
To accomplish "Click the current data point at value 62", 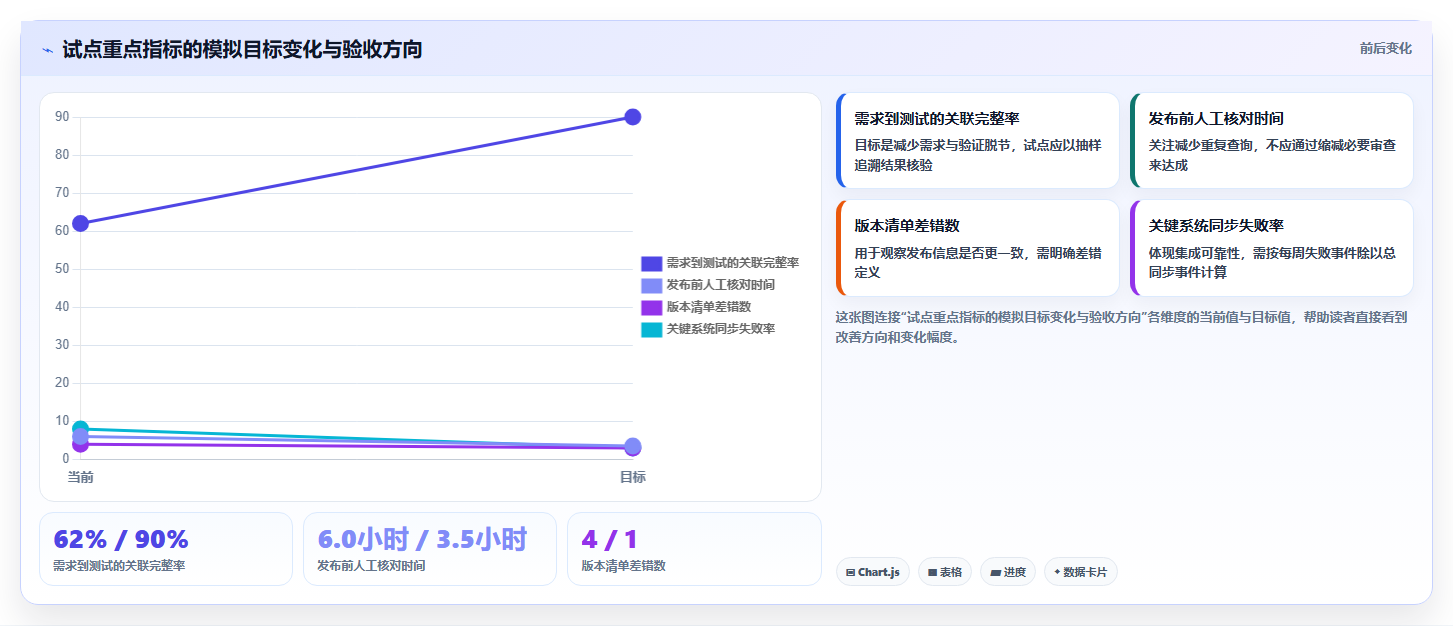I will (x=80, y=223).
